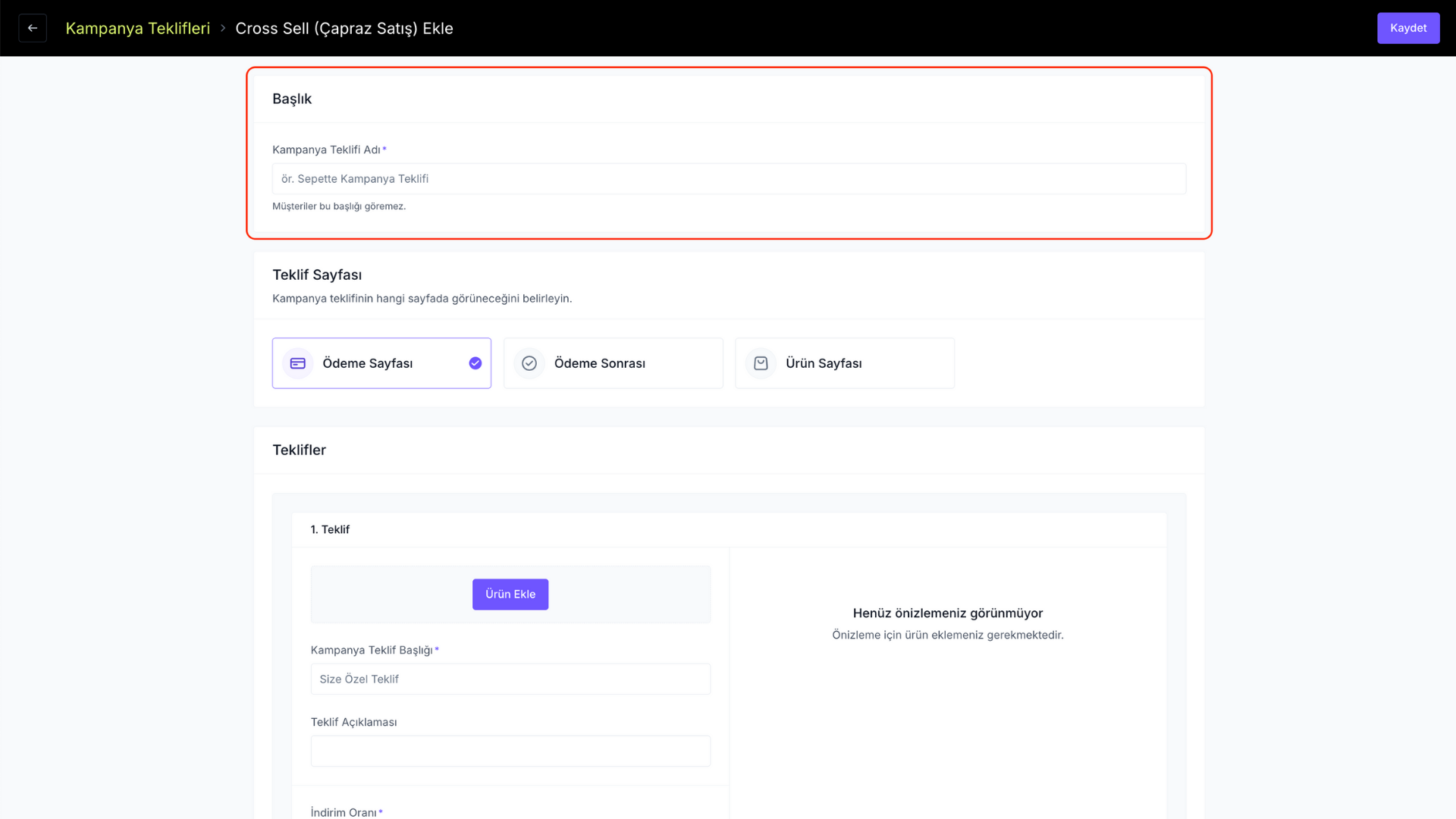
Task: Click the shopping bag icon for Ürün Sayfası
Action: point(761,363)
